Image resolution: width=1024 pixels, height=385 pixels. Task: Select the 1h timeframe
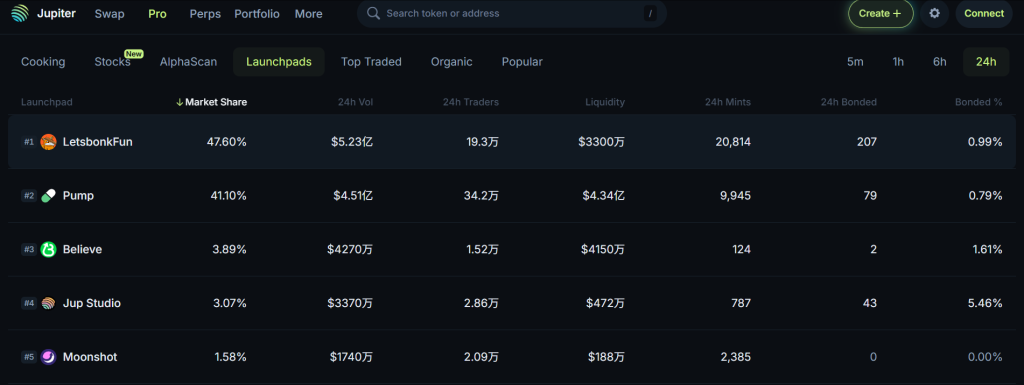pos(898,62)
